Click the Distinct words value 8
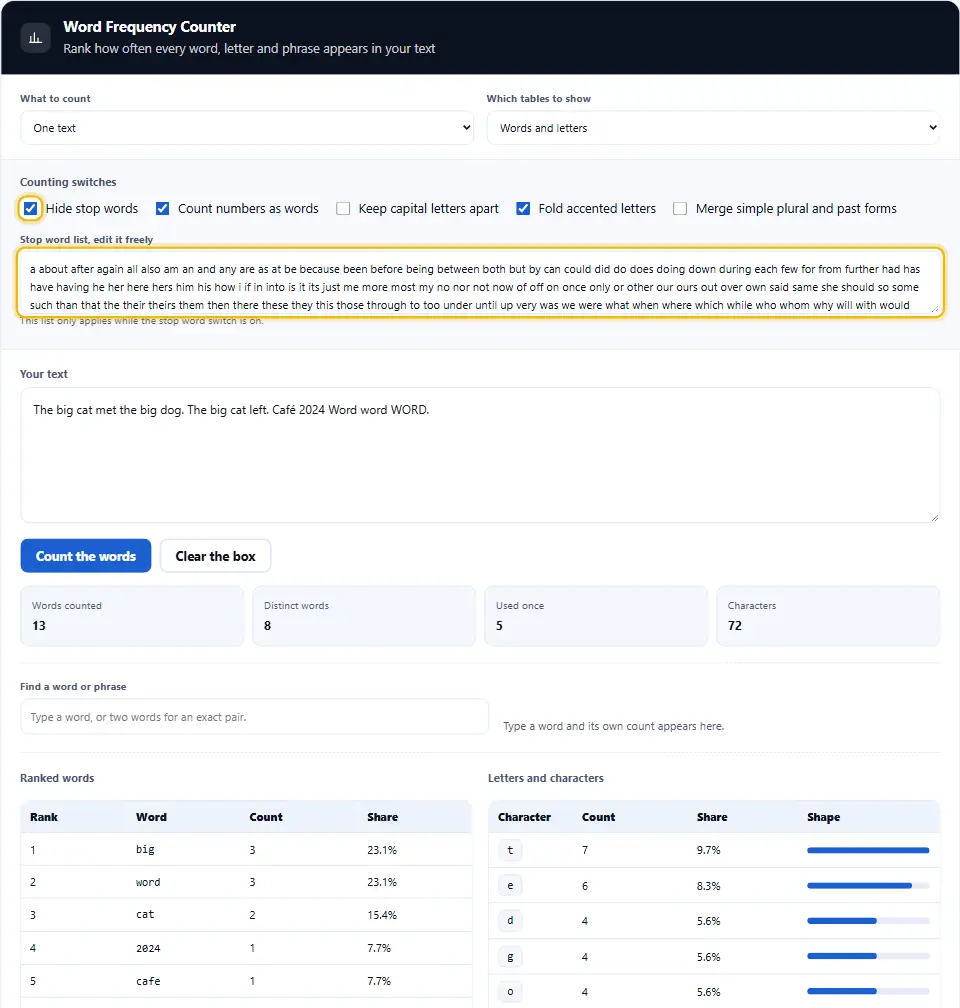The height and width of the screenshot is (1008, 960). 267,626
